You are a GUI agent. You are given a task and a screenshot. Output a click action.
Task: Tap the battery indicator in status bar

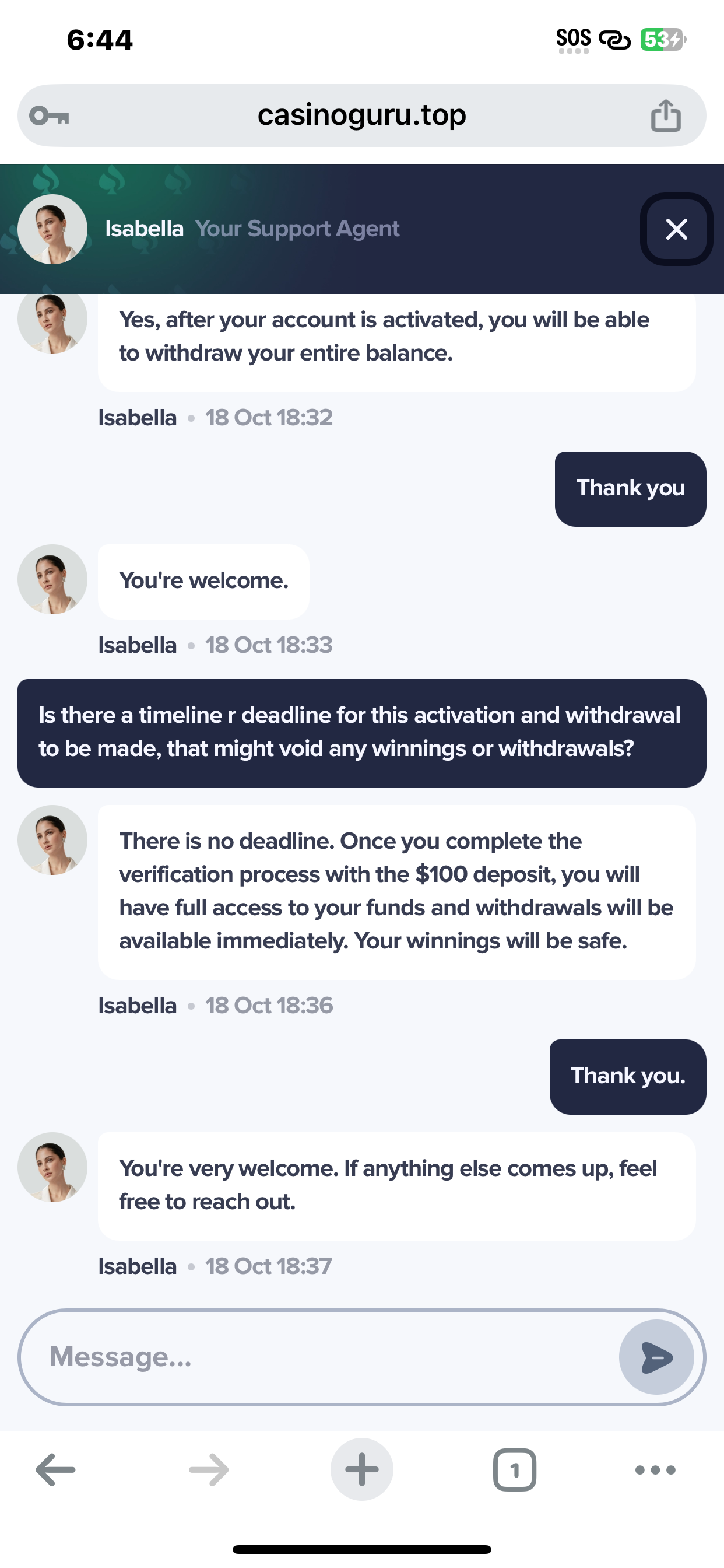tap(663, 40)
